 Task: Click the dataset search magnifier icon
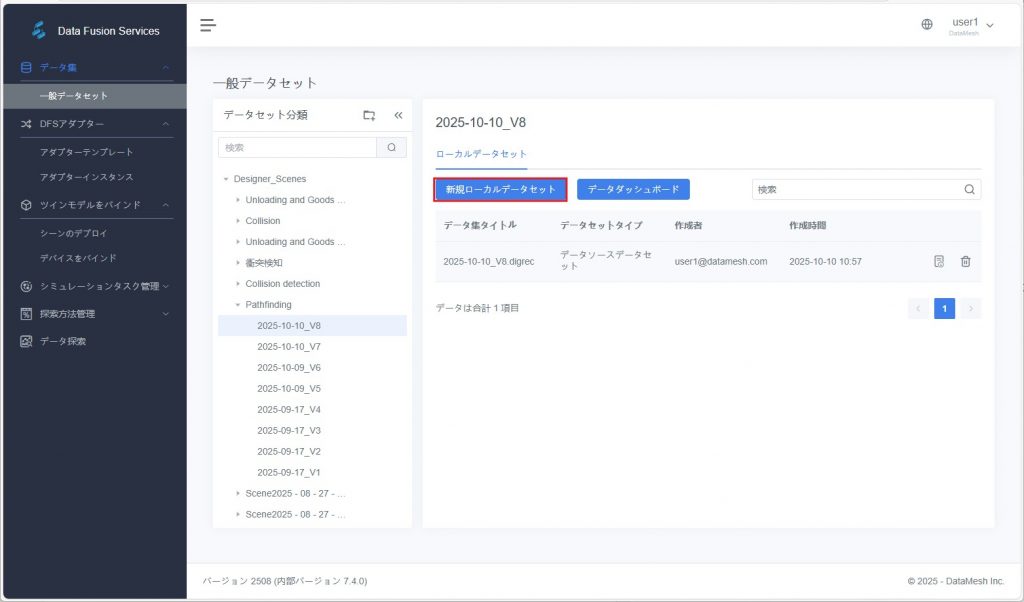(969, 189)
